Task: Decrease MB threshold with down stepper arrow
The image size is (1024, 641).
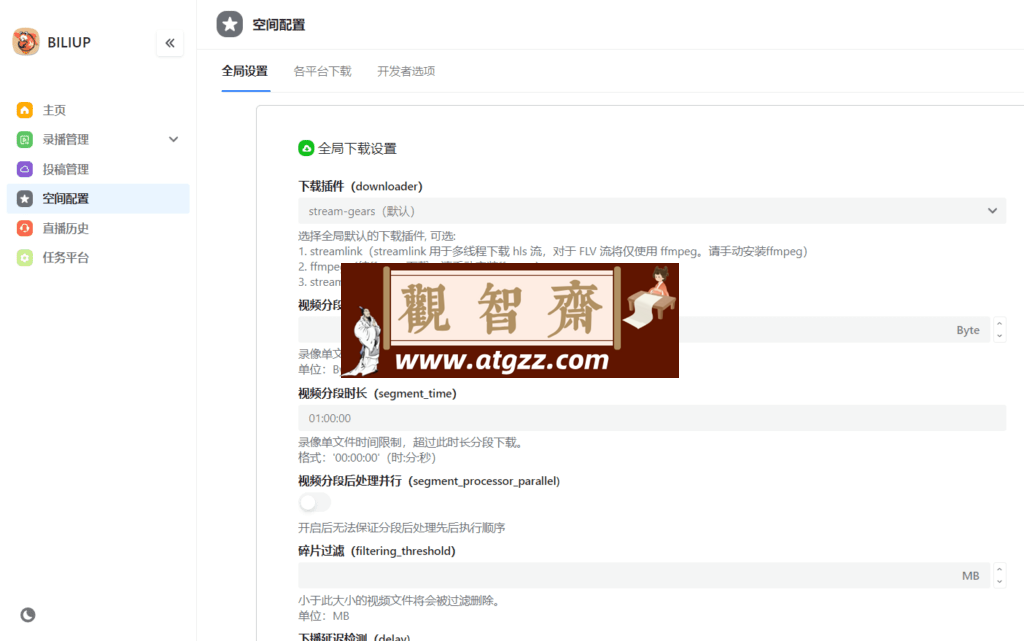Action: pyautogui.click(x=999, y=582)
